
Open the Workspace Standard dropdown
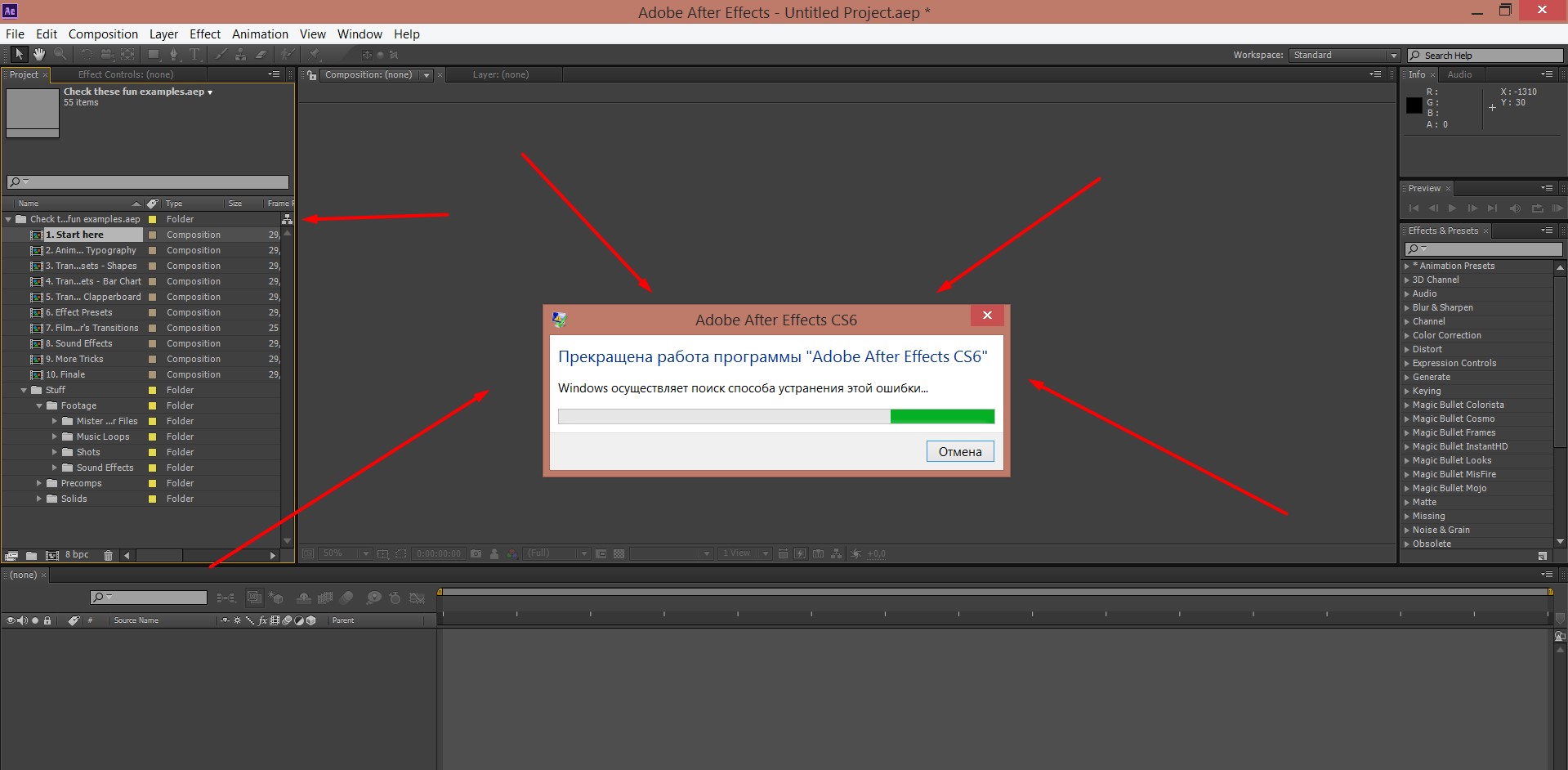pyautogui.click(x=1345, y=55)
